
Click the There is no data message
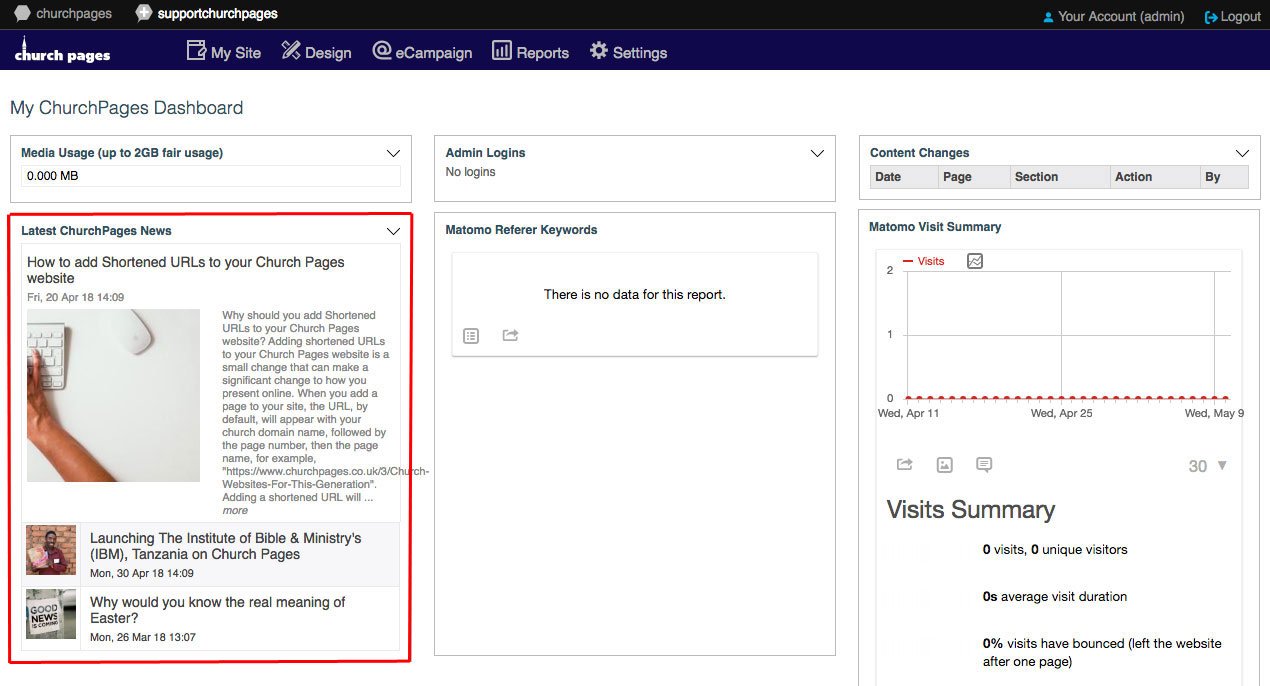coord(635,294)
